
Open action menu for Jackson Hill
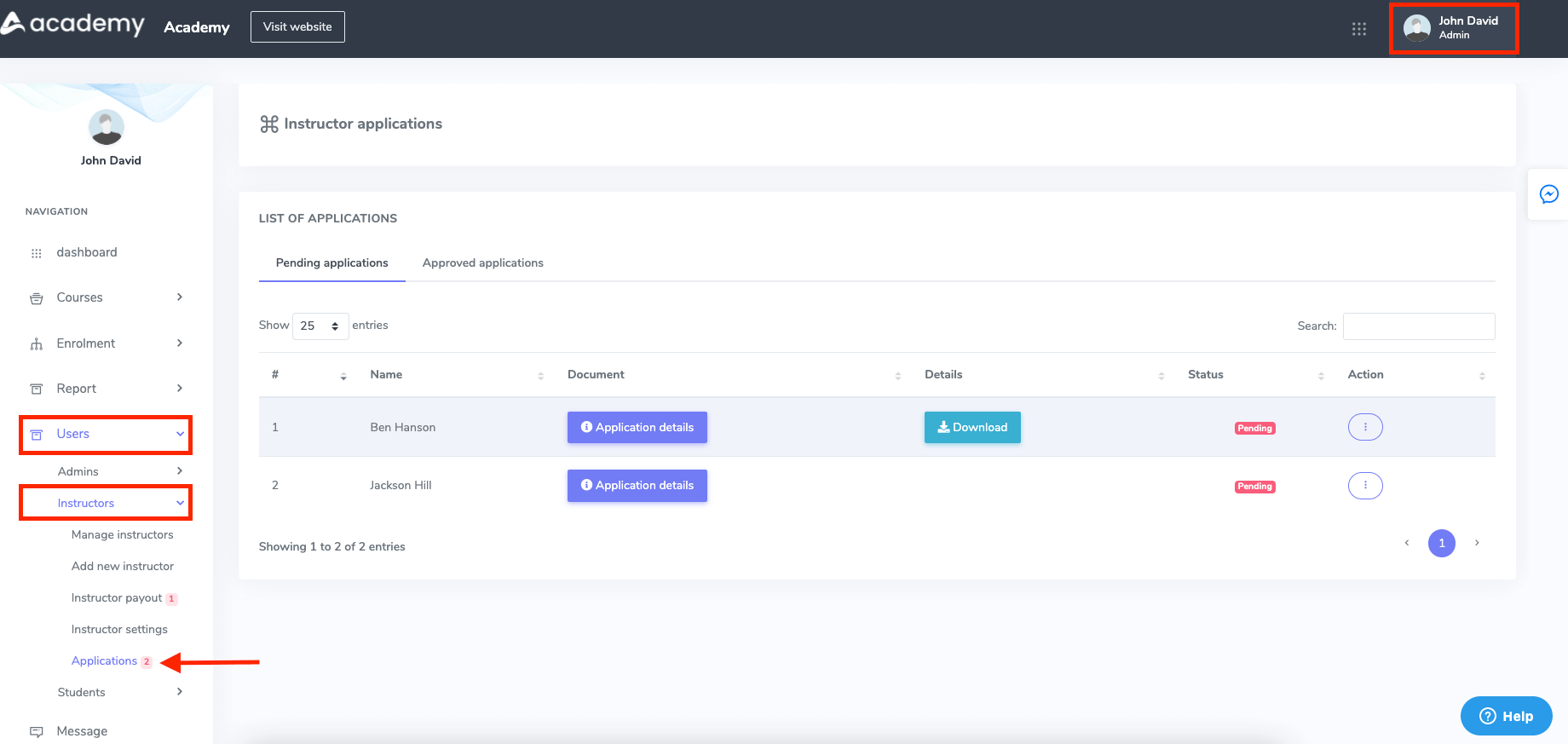tap(1364, 486)
